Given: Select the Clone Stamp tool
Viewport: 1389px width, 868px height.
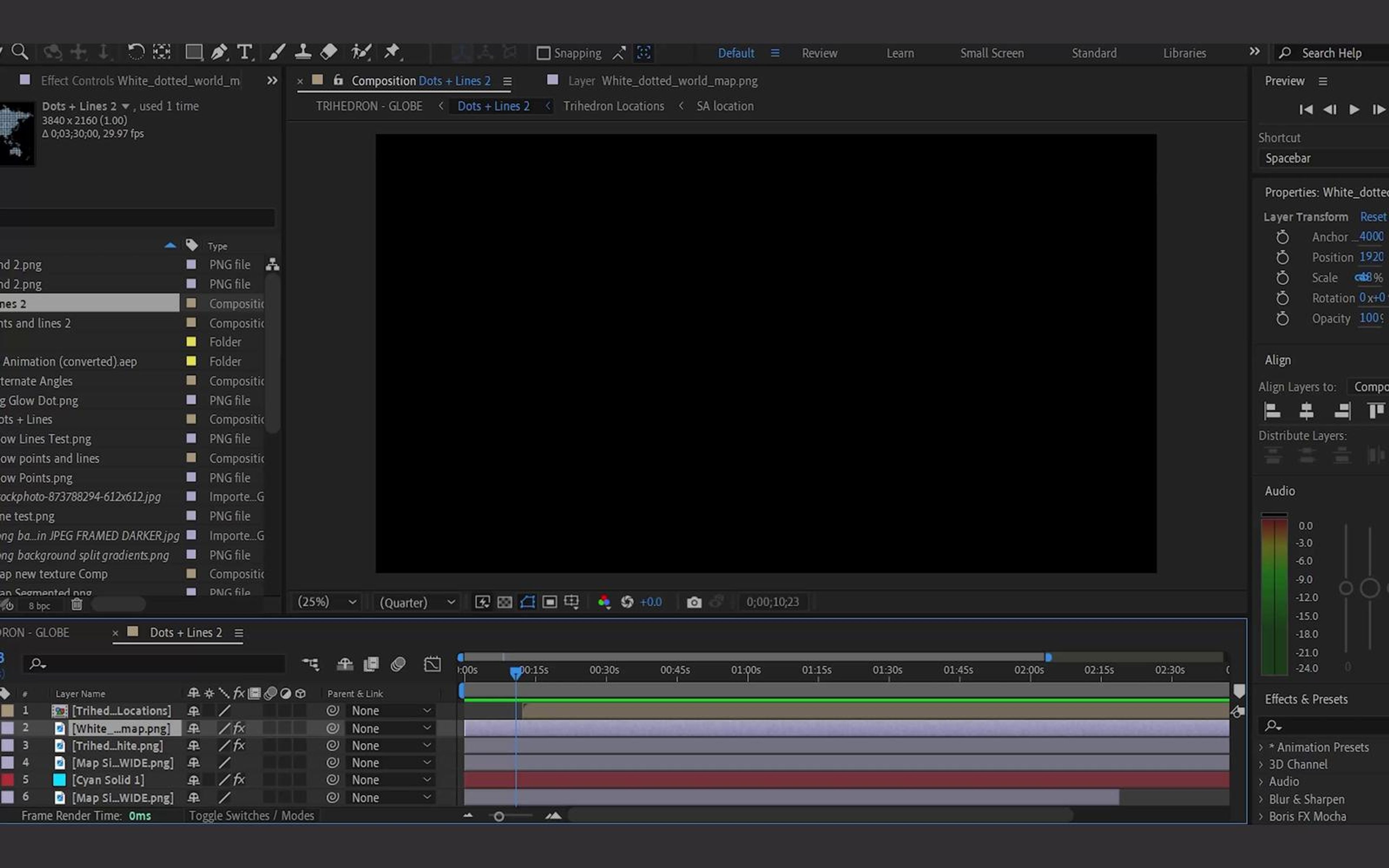Looking at the screenshot, I should pos(302,52).
